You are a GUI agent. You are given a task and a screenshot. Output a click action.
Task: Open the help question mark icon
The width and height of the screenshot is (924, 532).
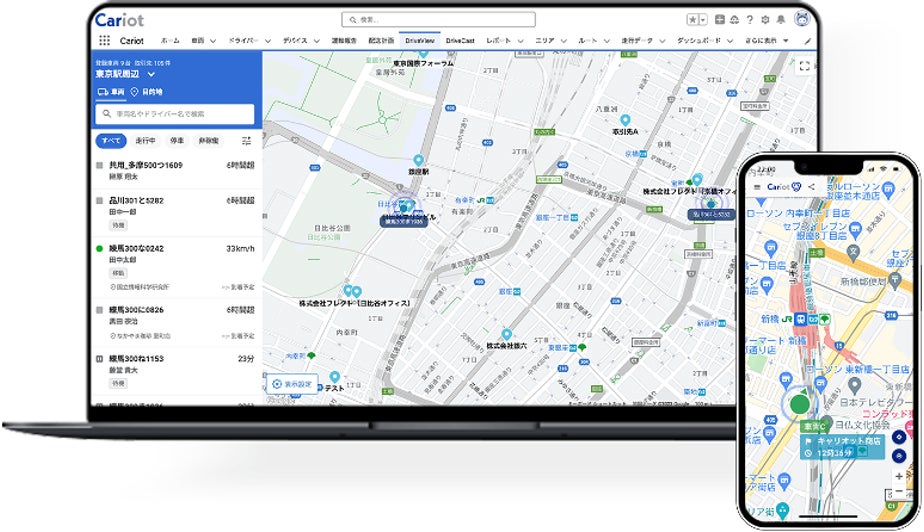point(750,19)
